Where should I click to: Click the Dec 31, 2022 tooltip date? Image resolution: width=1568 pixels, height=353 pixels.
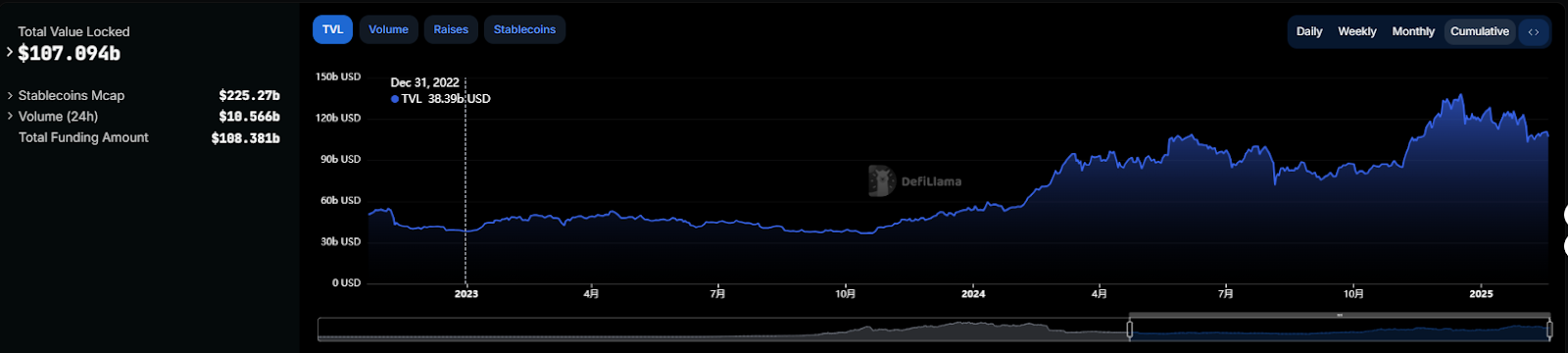point(424,82)
